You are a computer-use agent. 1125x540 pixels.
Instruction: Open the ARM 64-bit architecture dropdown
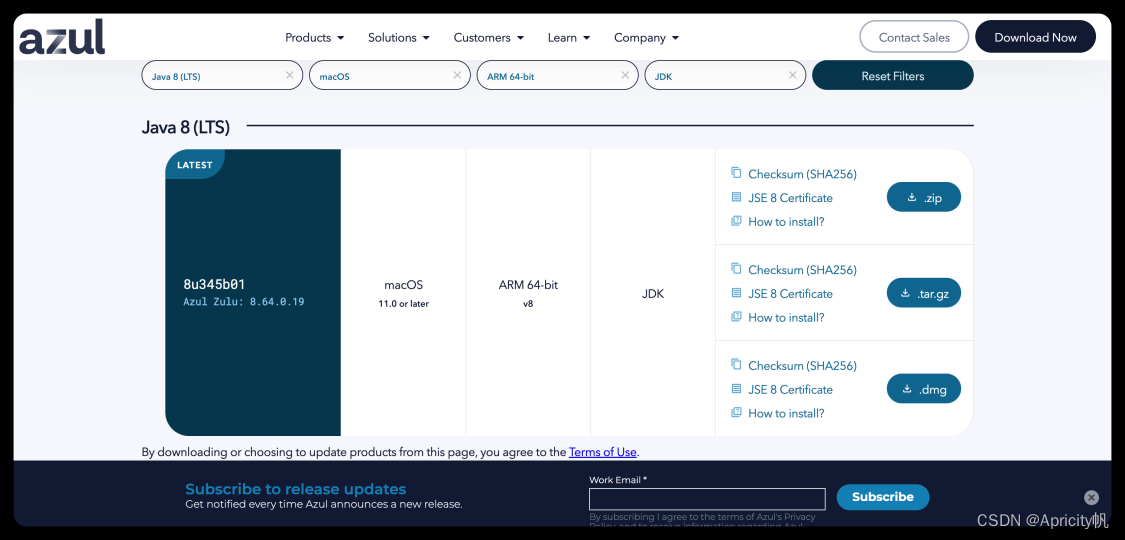tap(557, 75)
